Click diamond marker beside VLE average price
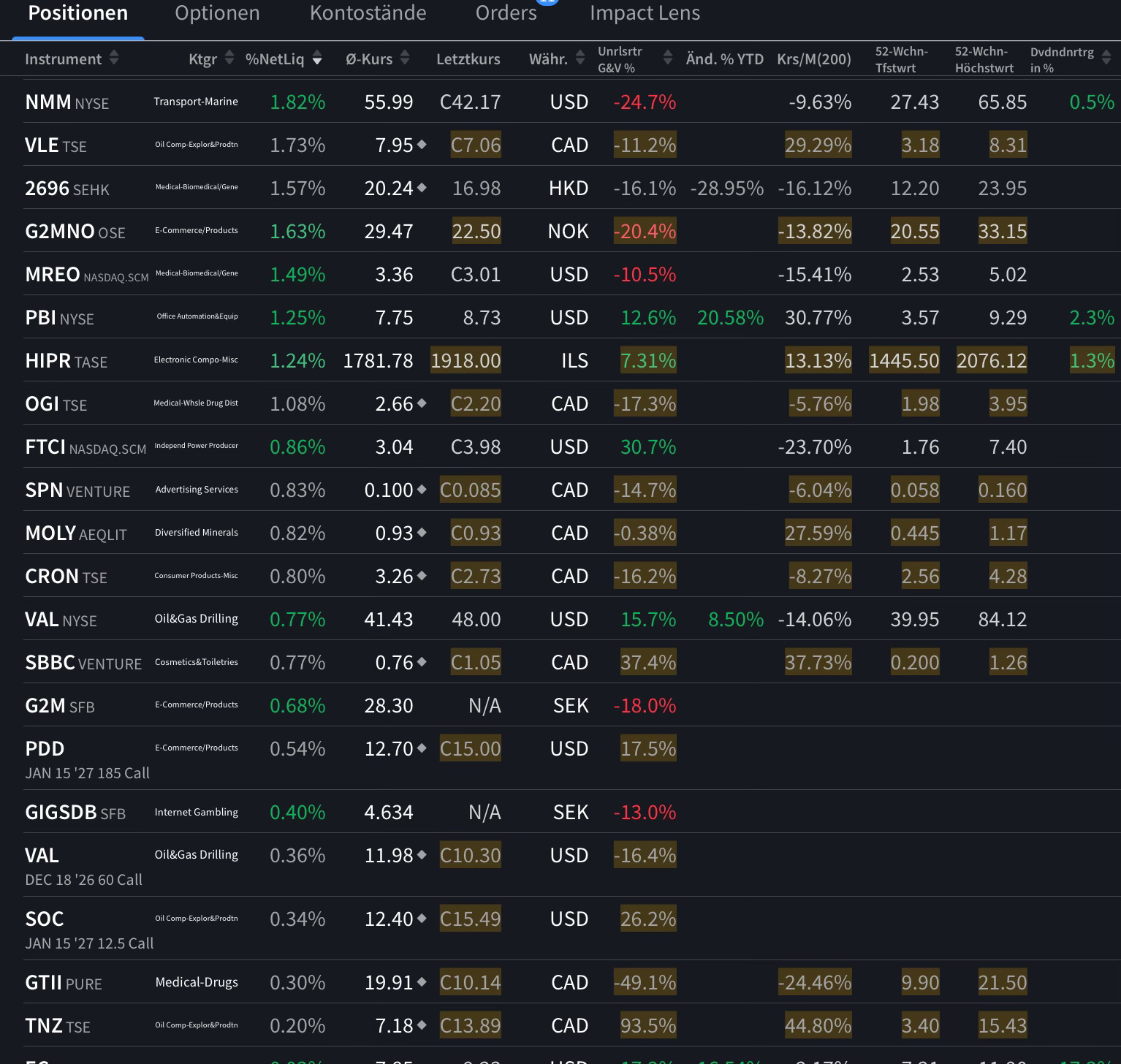The width and height of the screenshot is (1121, 1064). pyautogui.click(x=422, y=145)
